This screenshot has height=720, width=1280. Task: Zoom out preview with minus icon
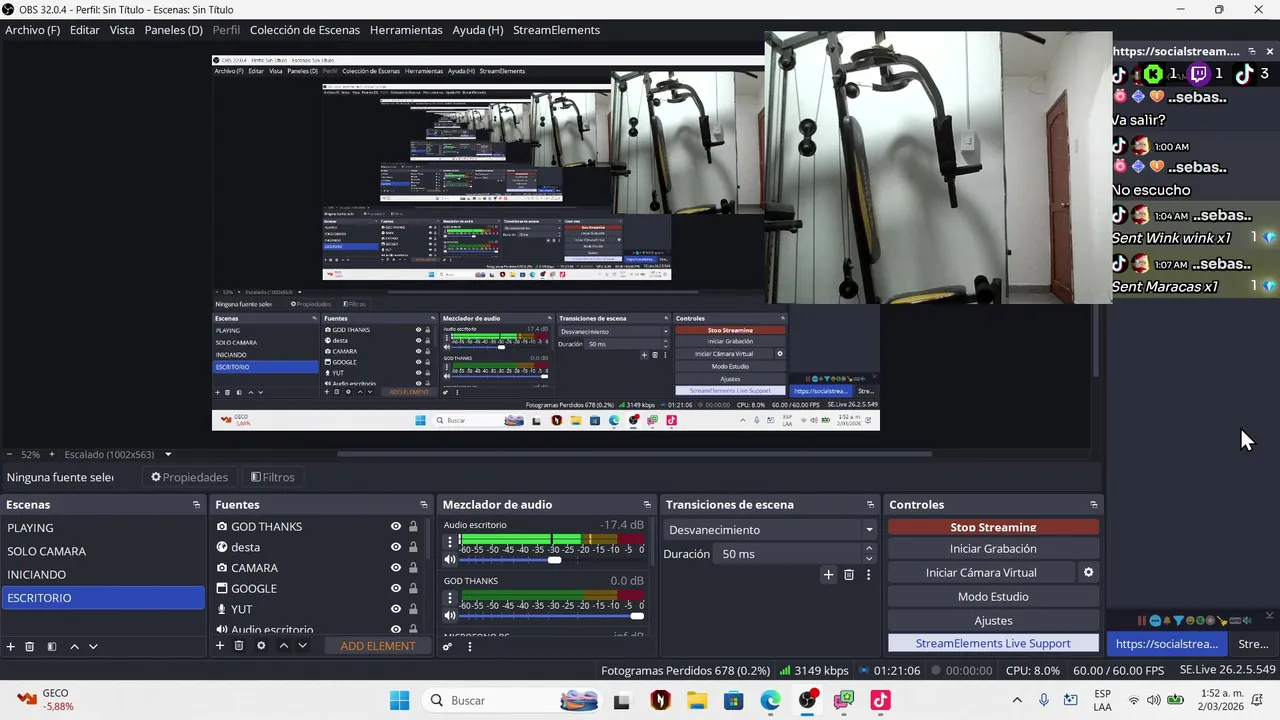(x=9, y=454)
